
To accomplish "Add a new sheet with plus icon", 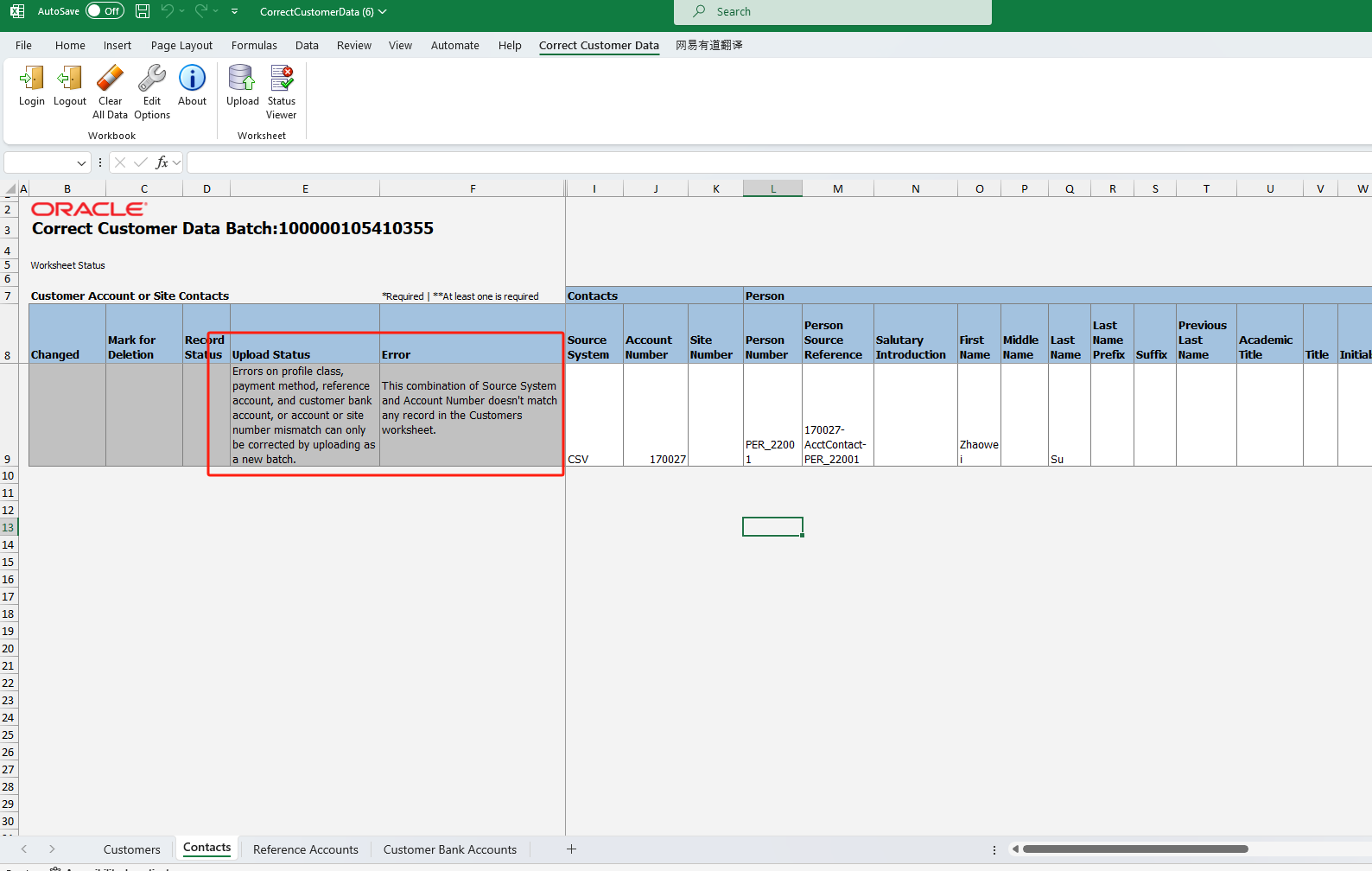I will pos(571,849).
